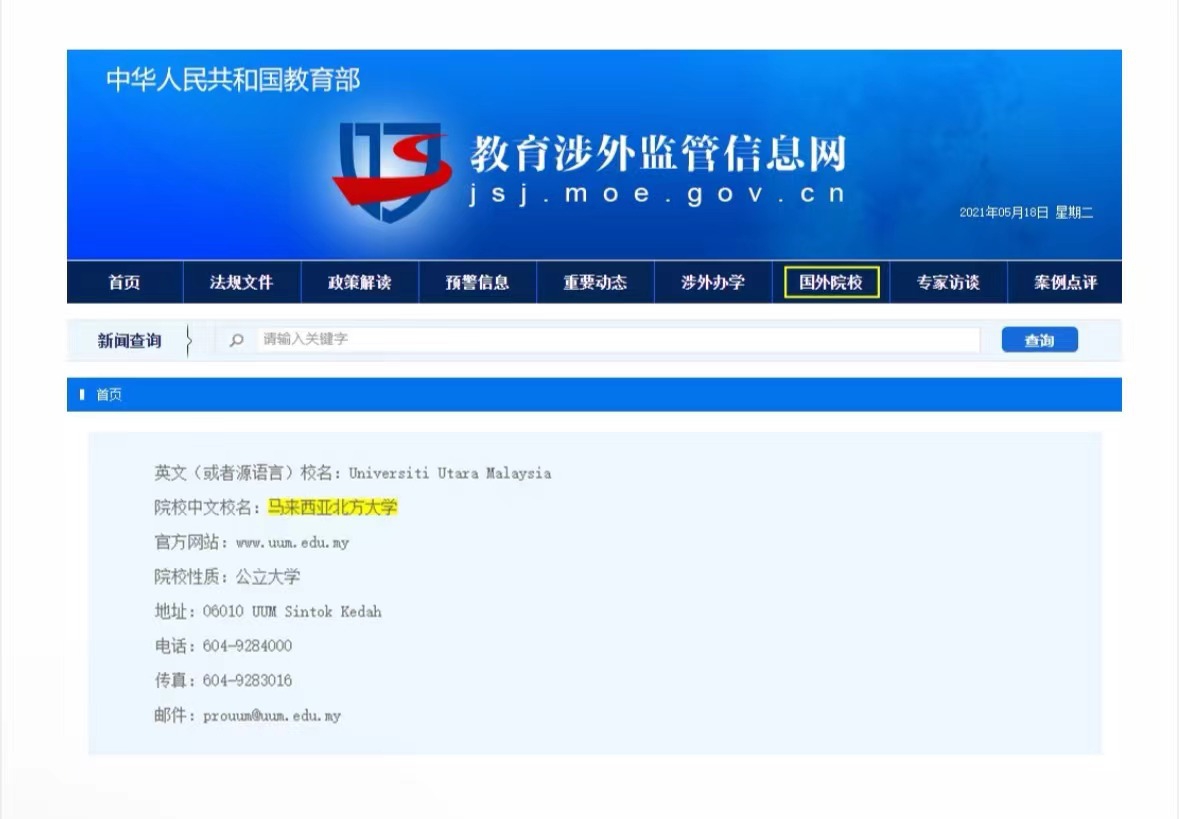
Task: Click the 新闻查询 label
Action: [129, 341]
